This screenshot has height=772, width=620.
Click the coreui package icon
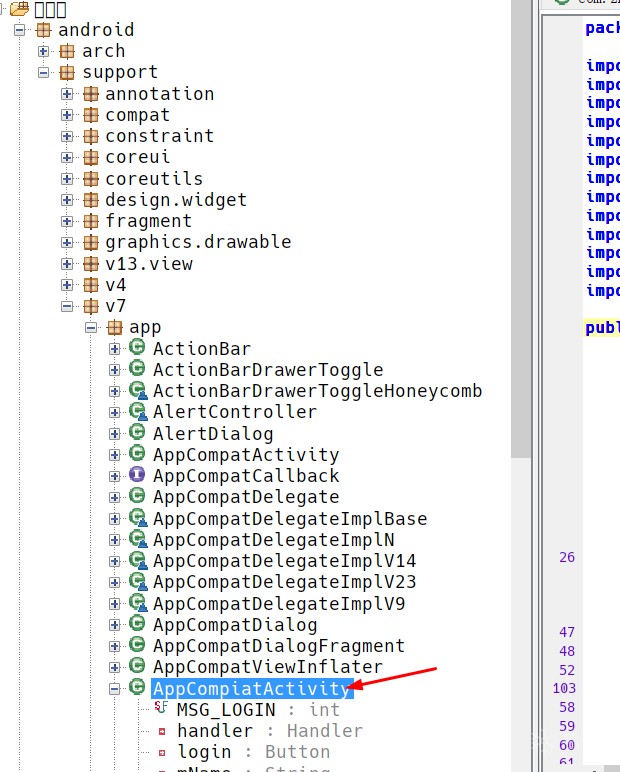[x=91, y=158]
